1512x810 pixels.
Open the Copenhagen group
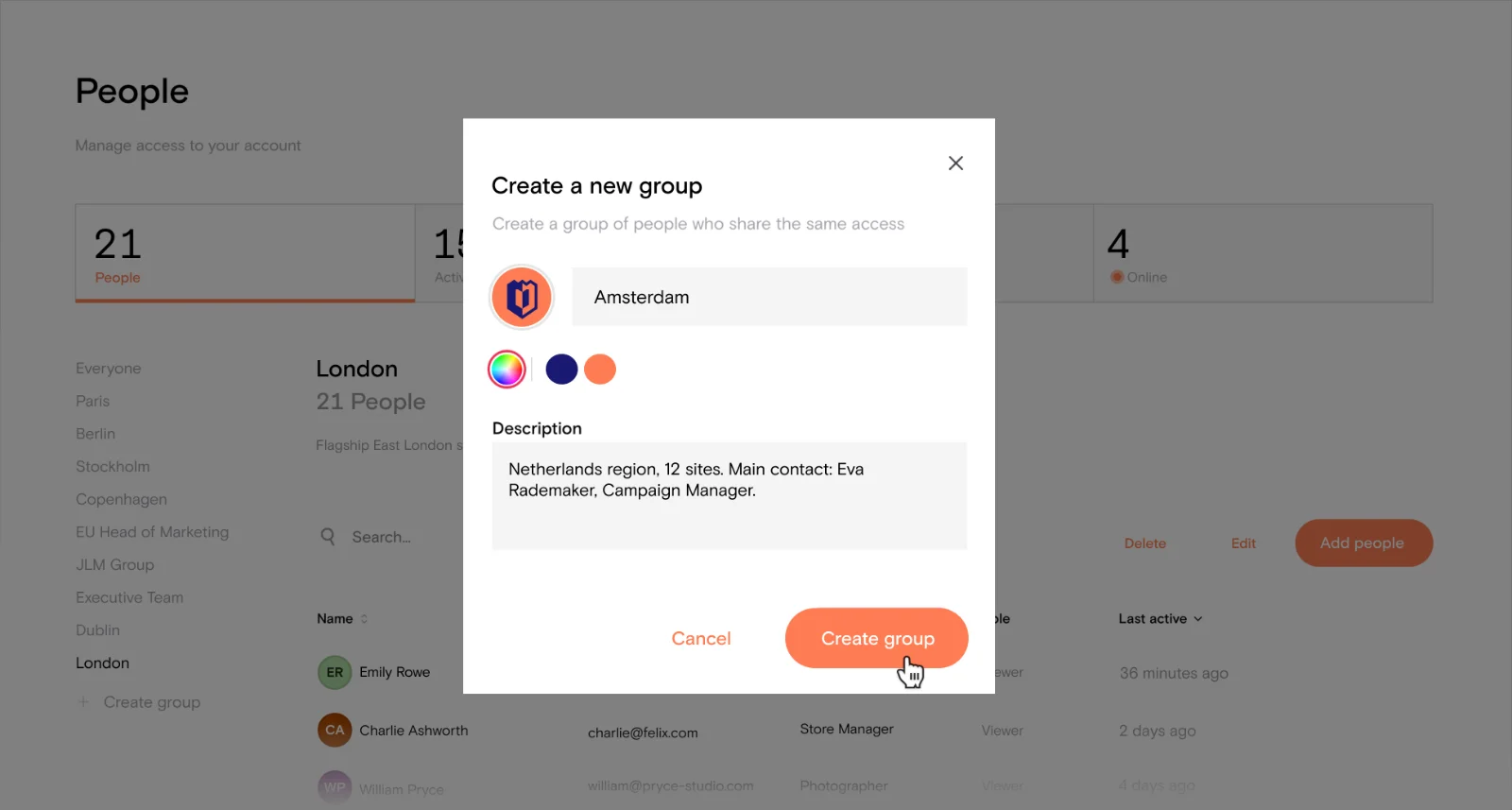[121, 499]
